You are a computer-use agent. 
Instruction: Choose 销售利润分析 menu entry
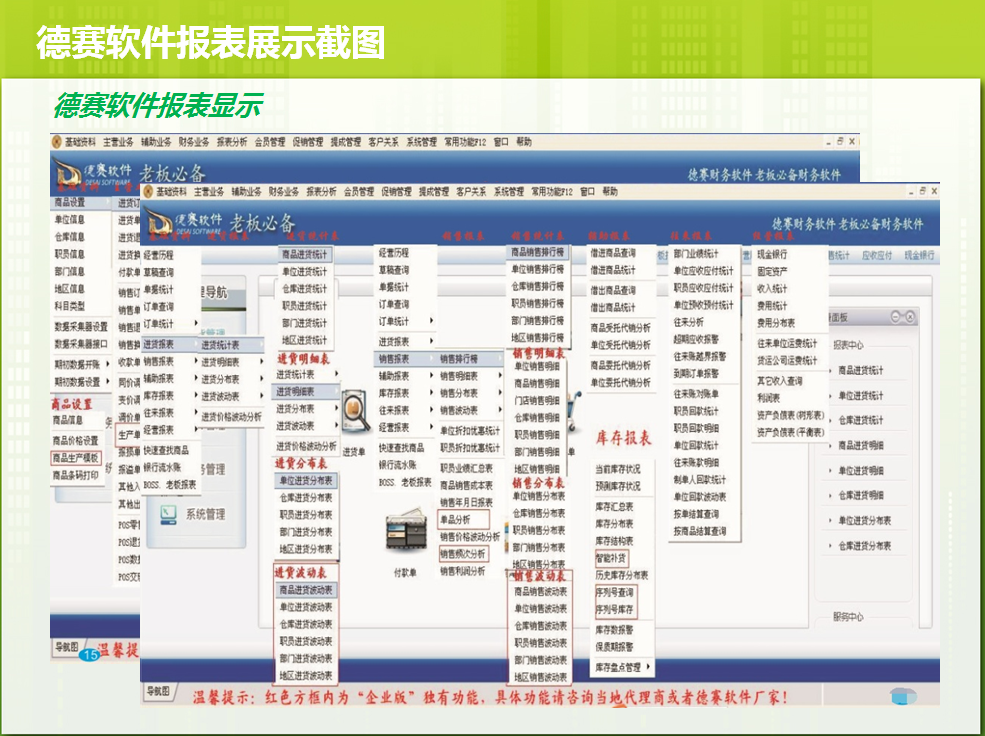tap(462, 571)
